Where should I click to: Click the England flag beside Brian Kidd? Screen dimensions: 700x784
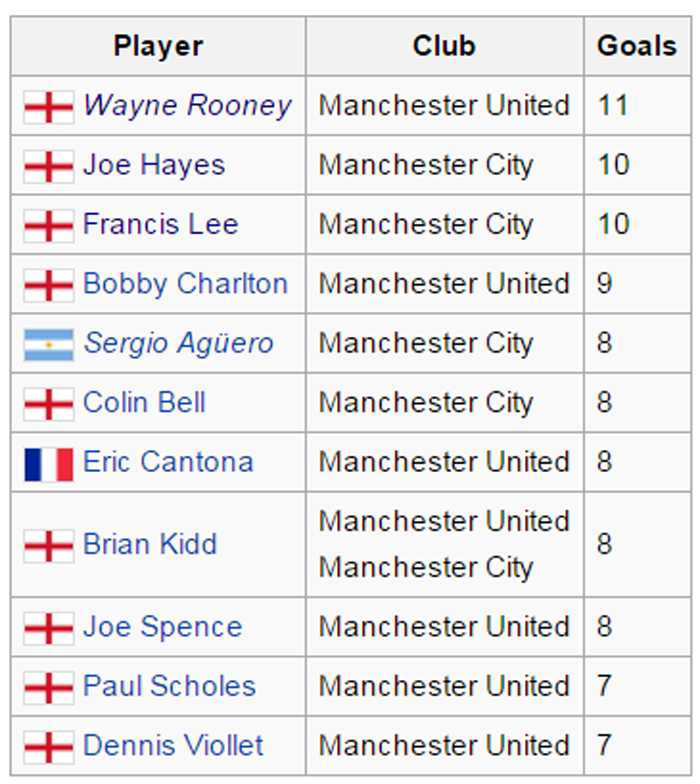point(48,545)
